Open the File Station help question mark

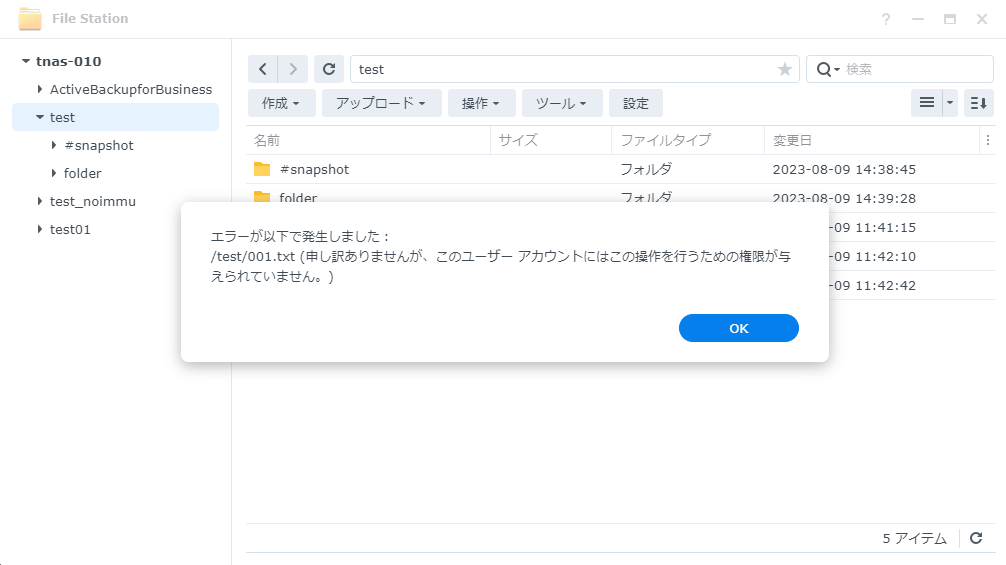point(886,19)
